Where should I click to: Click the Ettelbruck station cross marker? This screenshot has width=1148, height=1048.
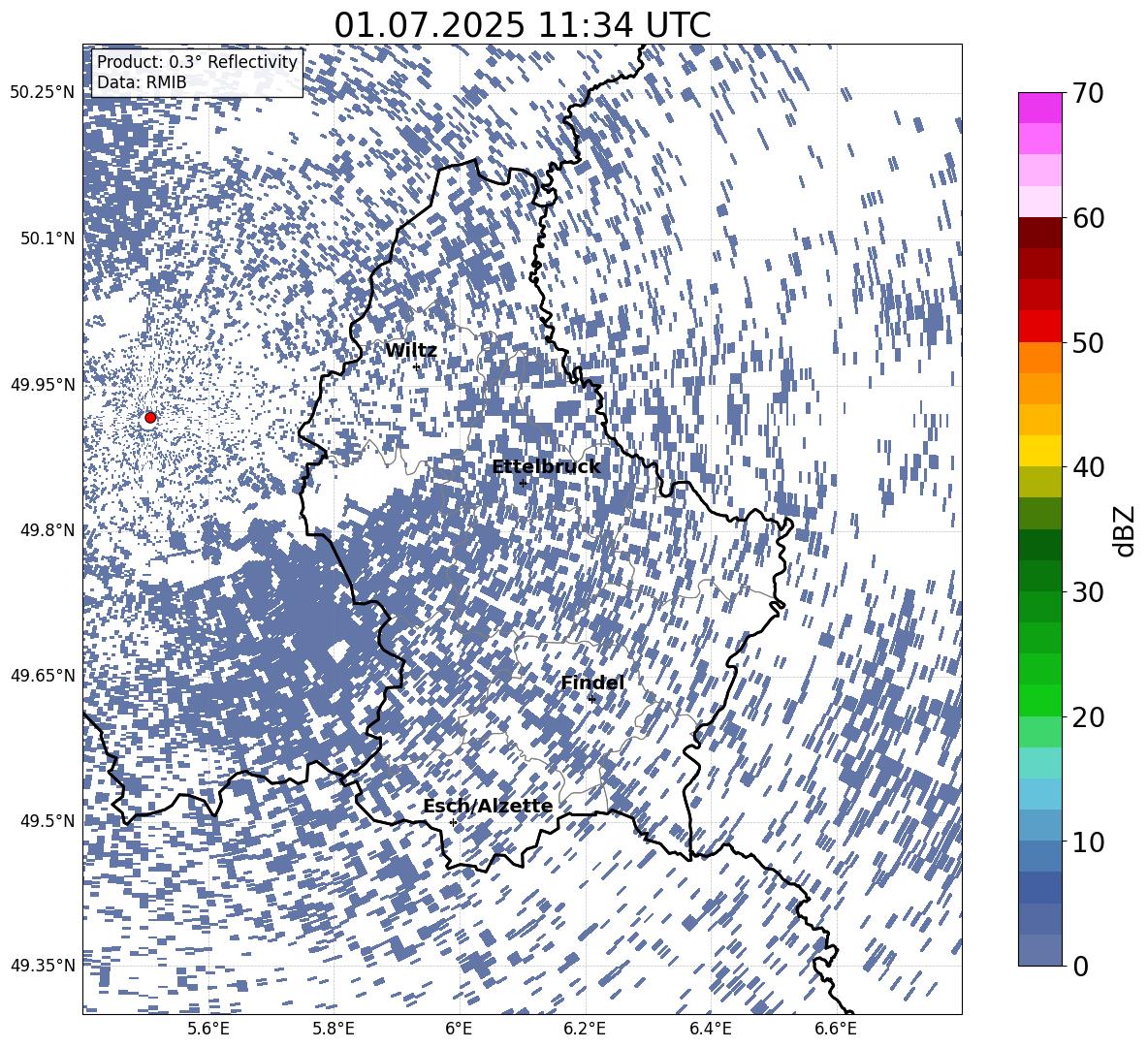tap(523, 483)
